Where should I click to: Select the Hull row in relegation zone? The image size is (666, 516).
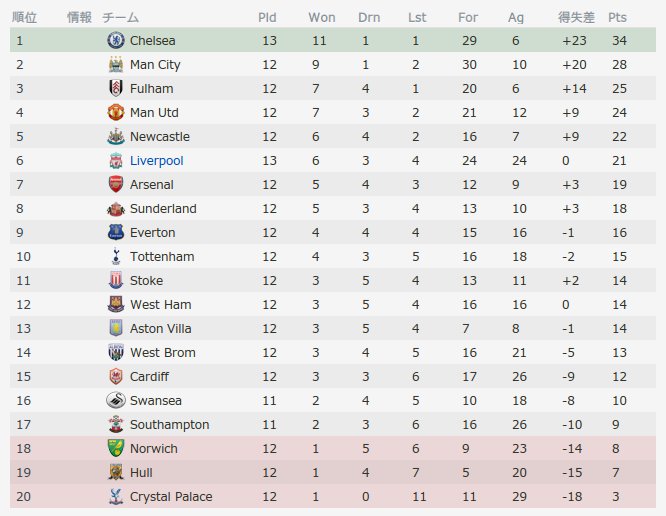click(333, 472)
